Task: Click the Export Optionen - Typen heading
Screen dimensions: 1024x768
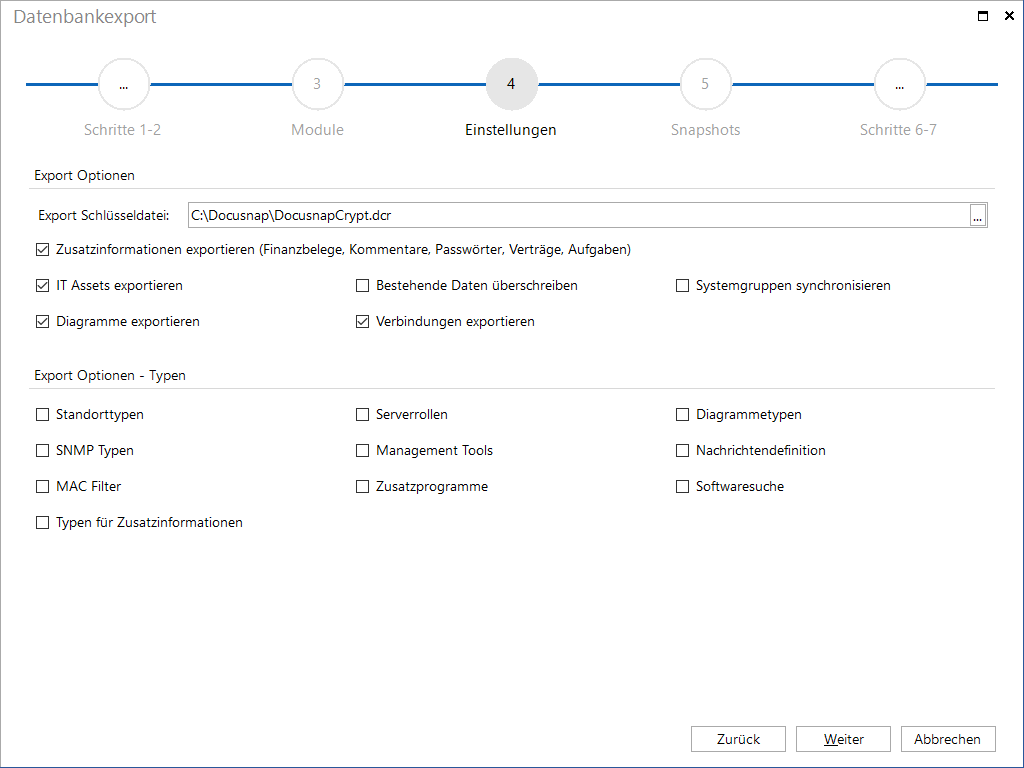Action: pos(110,376)
